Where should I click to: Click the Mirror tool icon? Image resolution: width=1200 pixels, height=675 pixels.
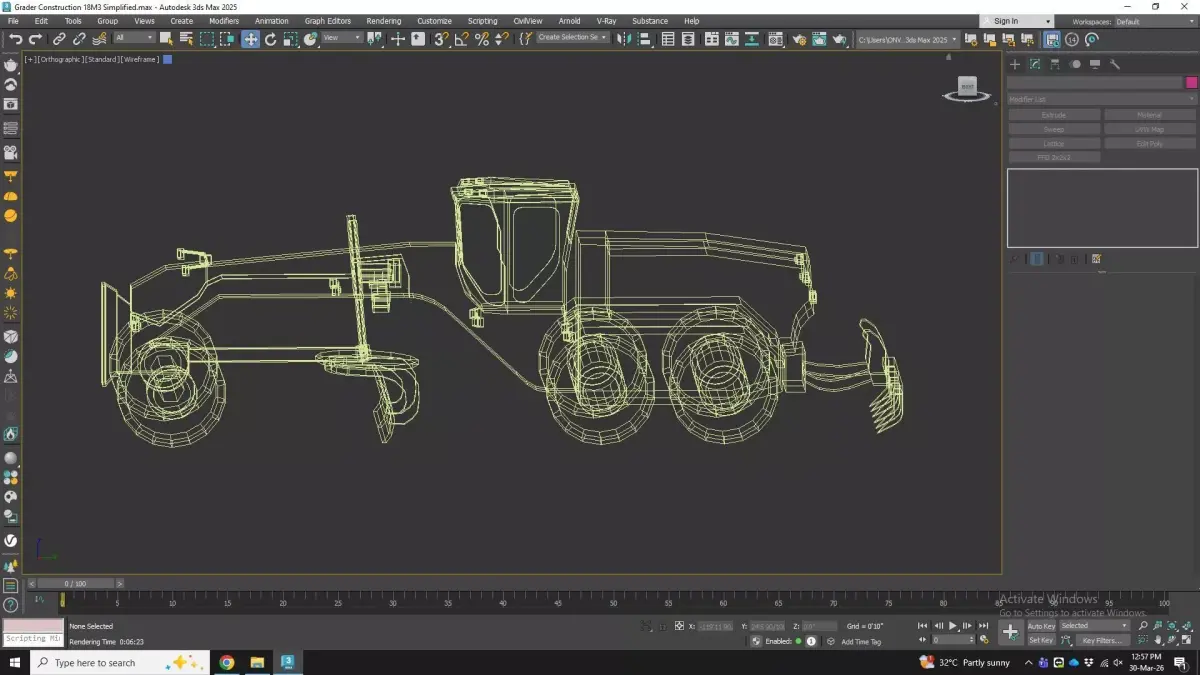coord(623,39)
